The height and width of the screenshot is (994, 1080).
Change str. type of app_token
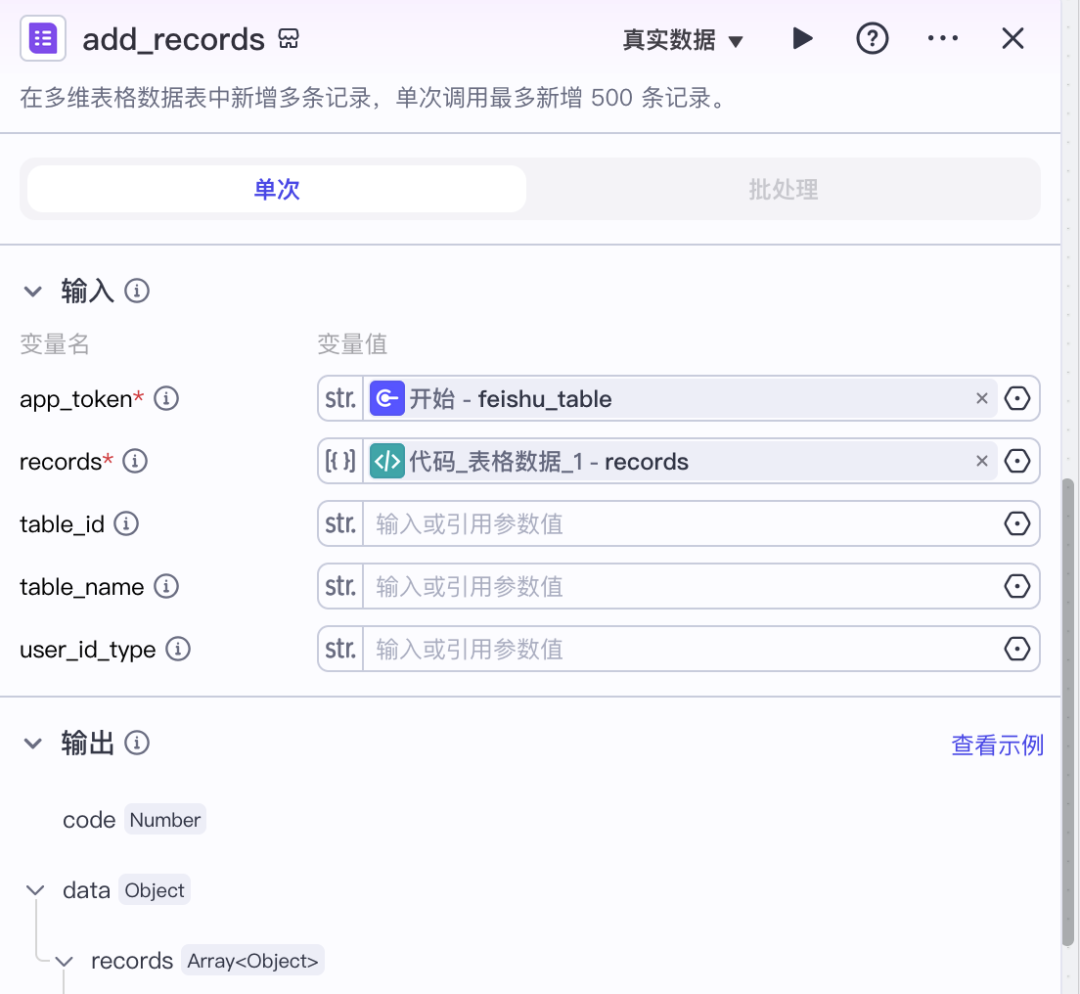point(340,398)
